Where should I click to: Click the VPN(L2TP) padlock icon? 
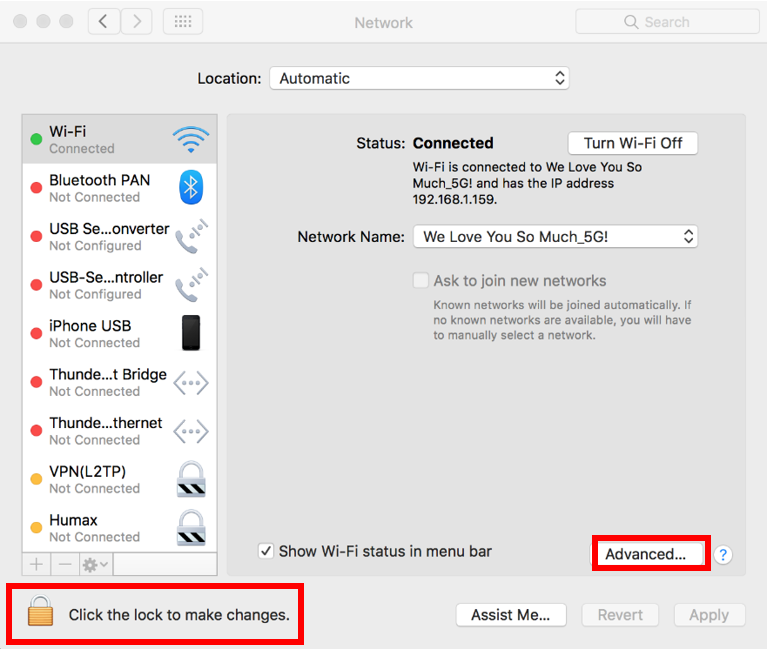coord(191,479)
